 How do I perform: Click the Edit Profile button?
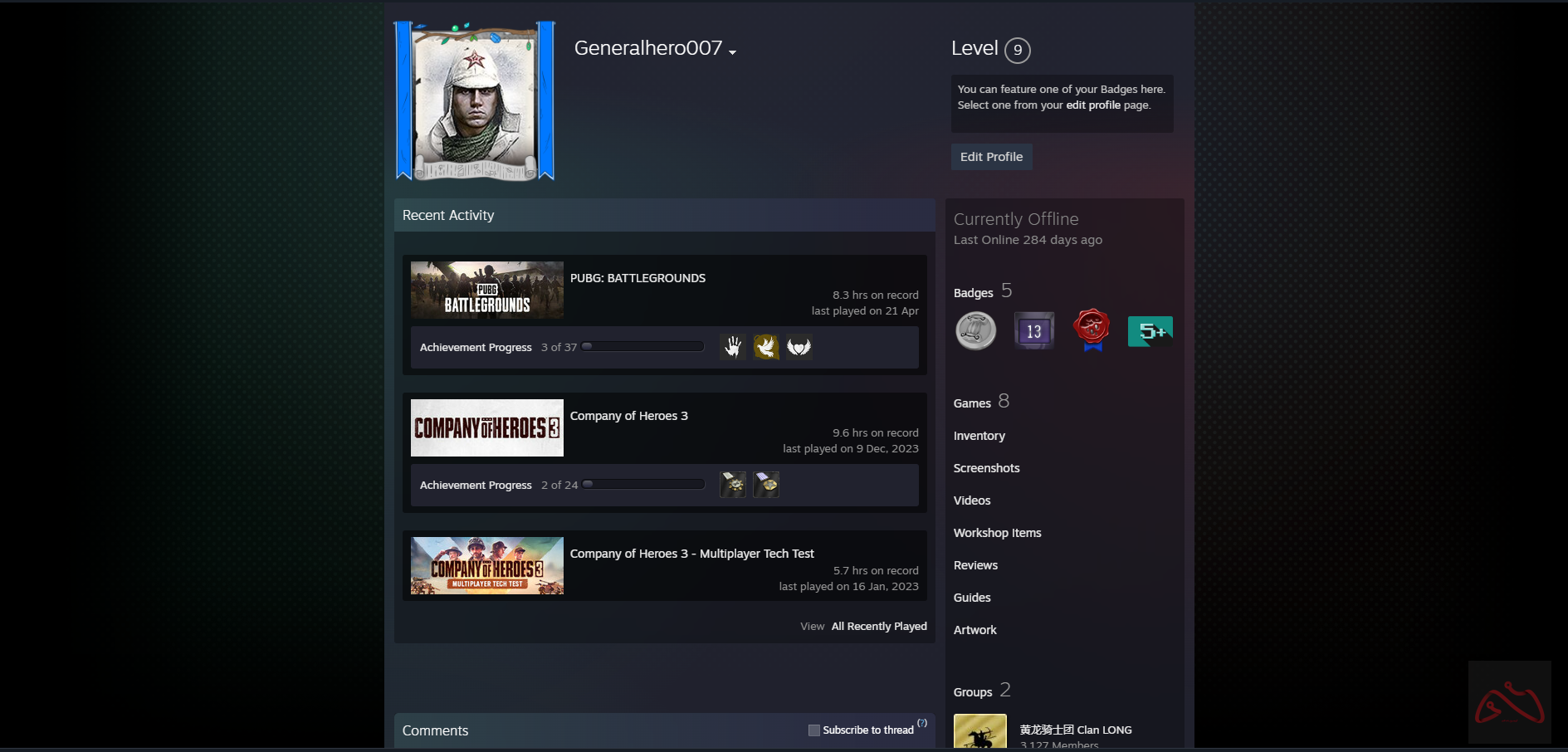coord(991,157)
